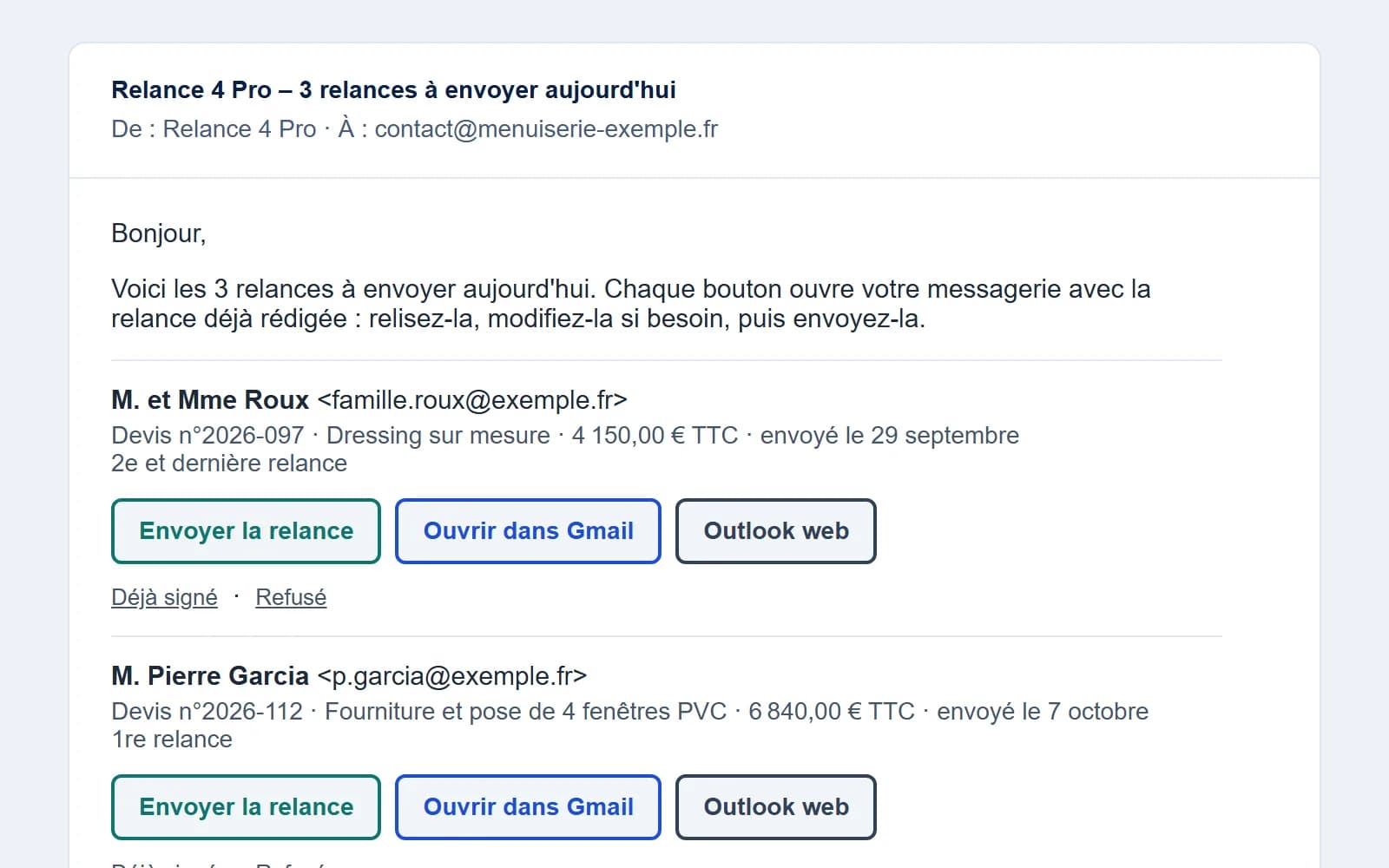The image size is (1389, 868).
Task: Click Envoyer la relance for M. et Mme Roux
Action: pyautogui.click(x=246, y=531)
